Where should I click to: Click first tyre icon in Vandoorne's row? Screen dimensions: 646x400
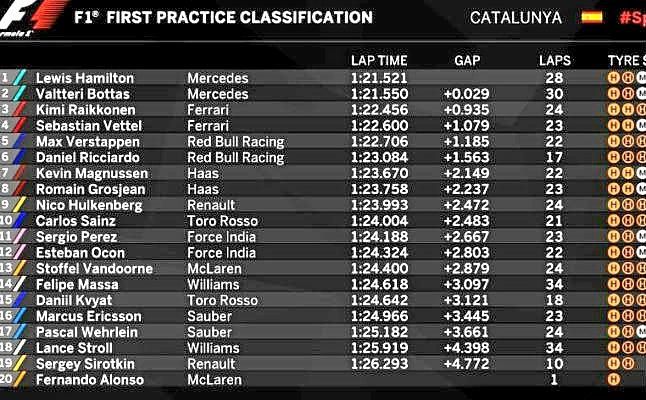tap(614, 268)
